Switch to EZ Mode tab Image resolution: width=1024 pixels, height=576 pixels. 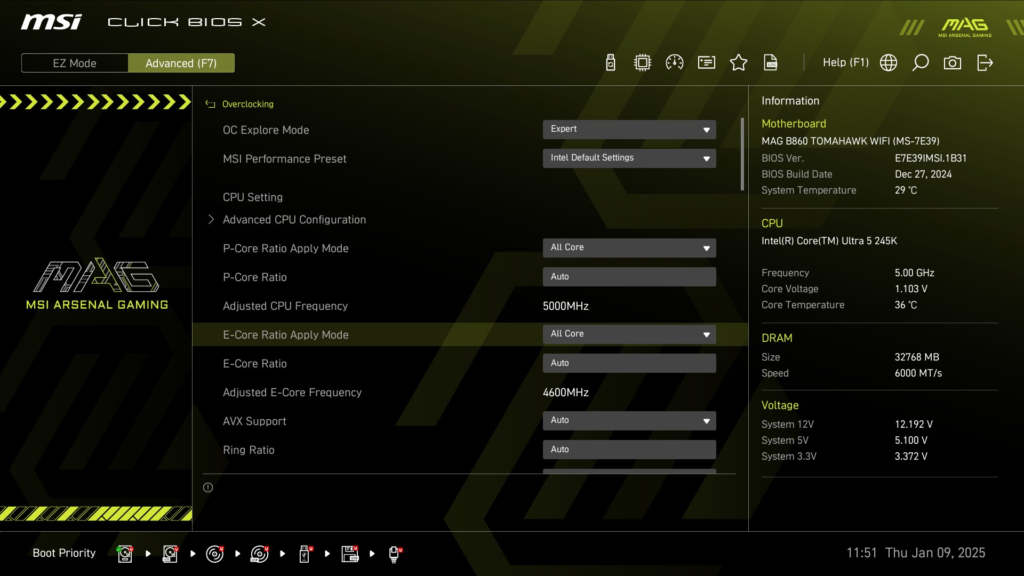73,62
